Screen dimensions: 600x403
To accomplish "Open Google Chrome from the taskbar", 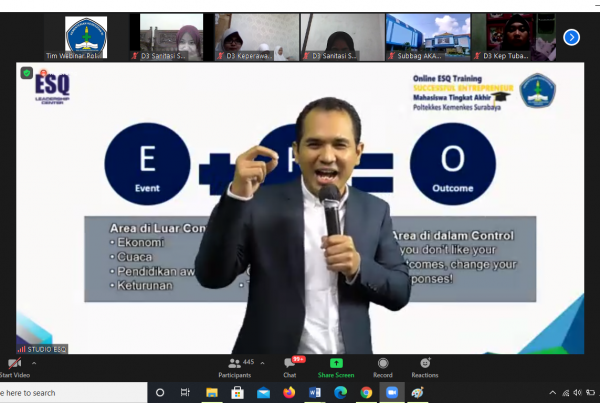I will 366,393.
